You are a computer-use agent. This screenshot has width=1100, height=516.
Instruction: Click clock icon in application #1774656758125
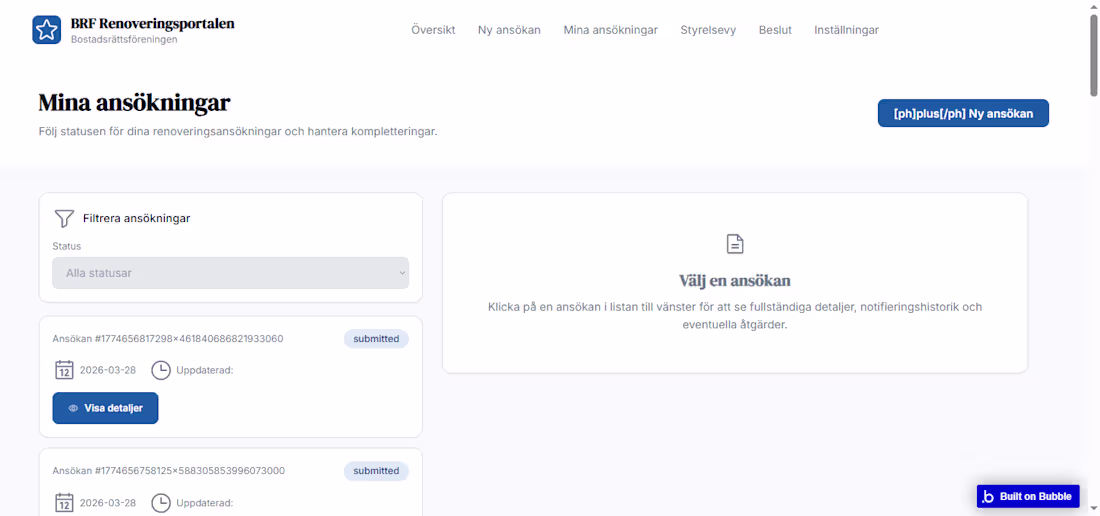tap(161, 503)
